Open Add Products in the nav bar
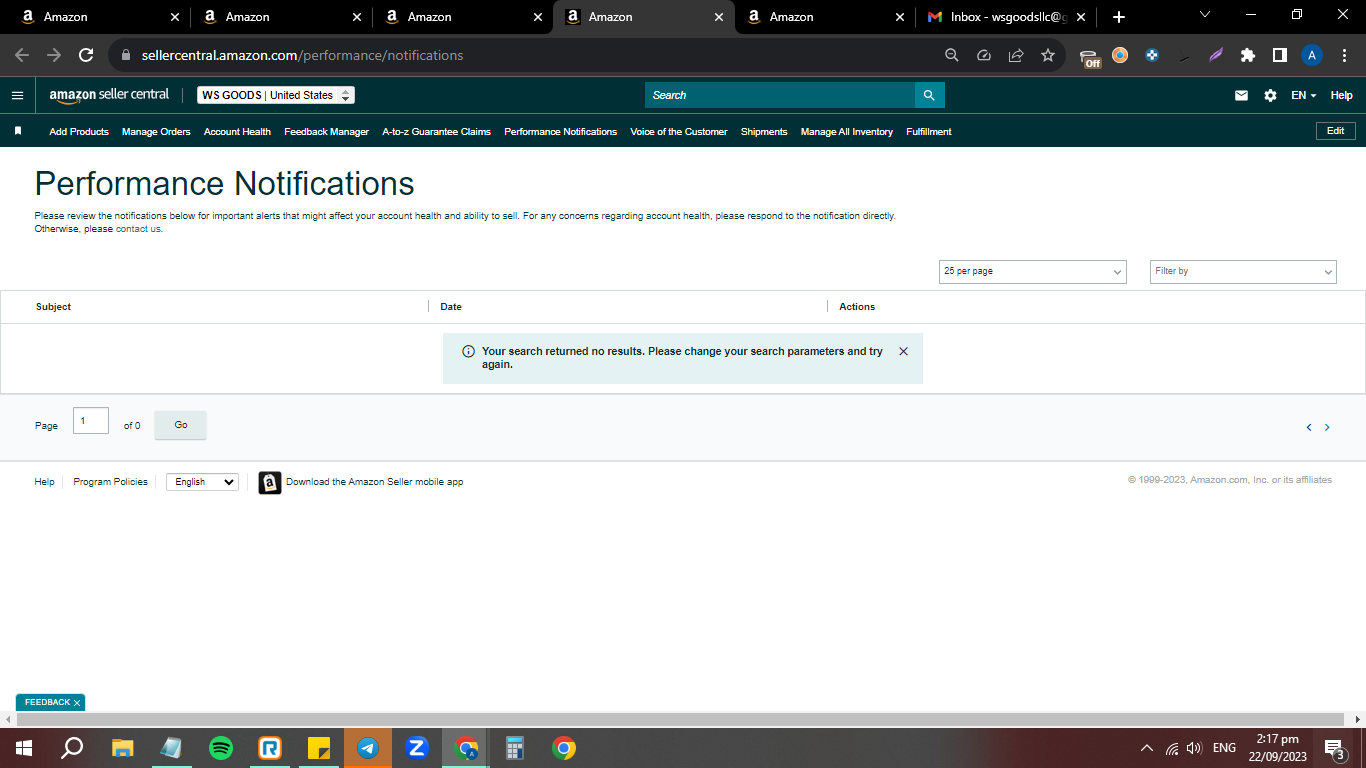 [x=79, y=132]
